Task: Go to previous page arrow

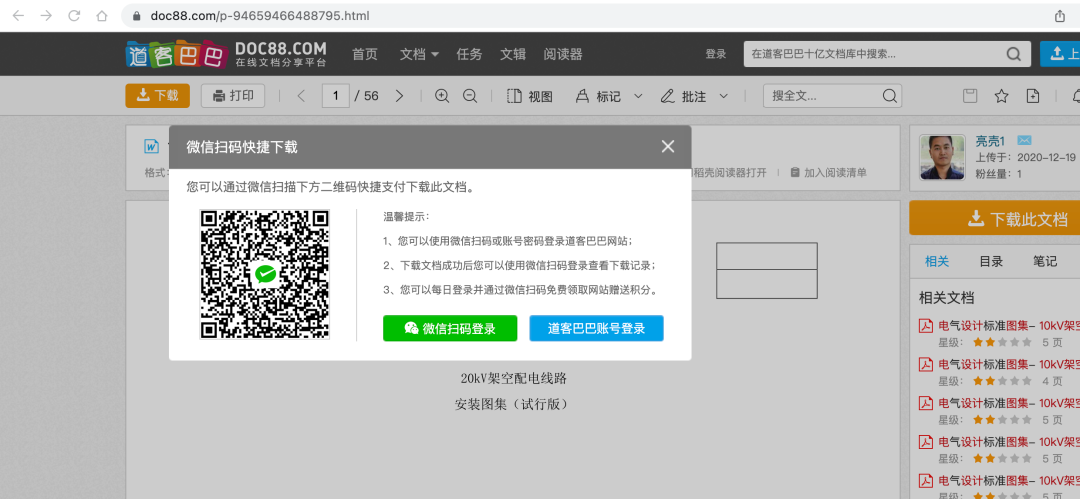Action: tap(301, 96)
